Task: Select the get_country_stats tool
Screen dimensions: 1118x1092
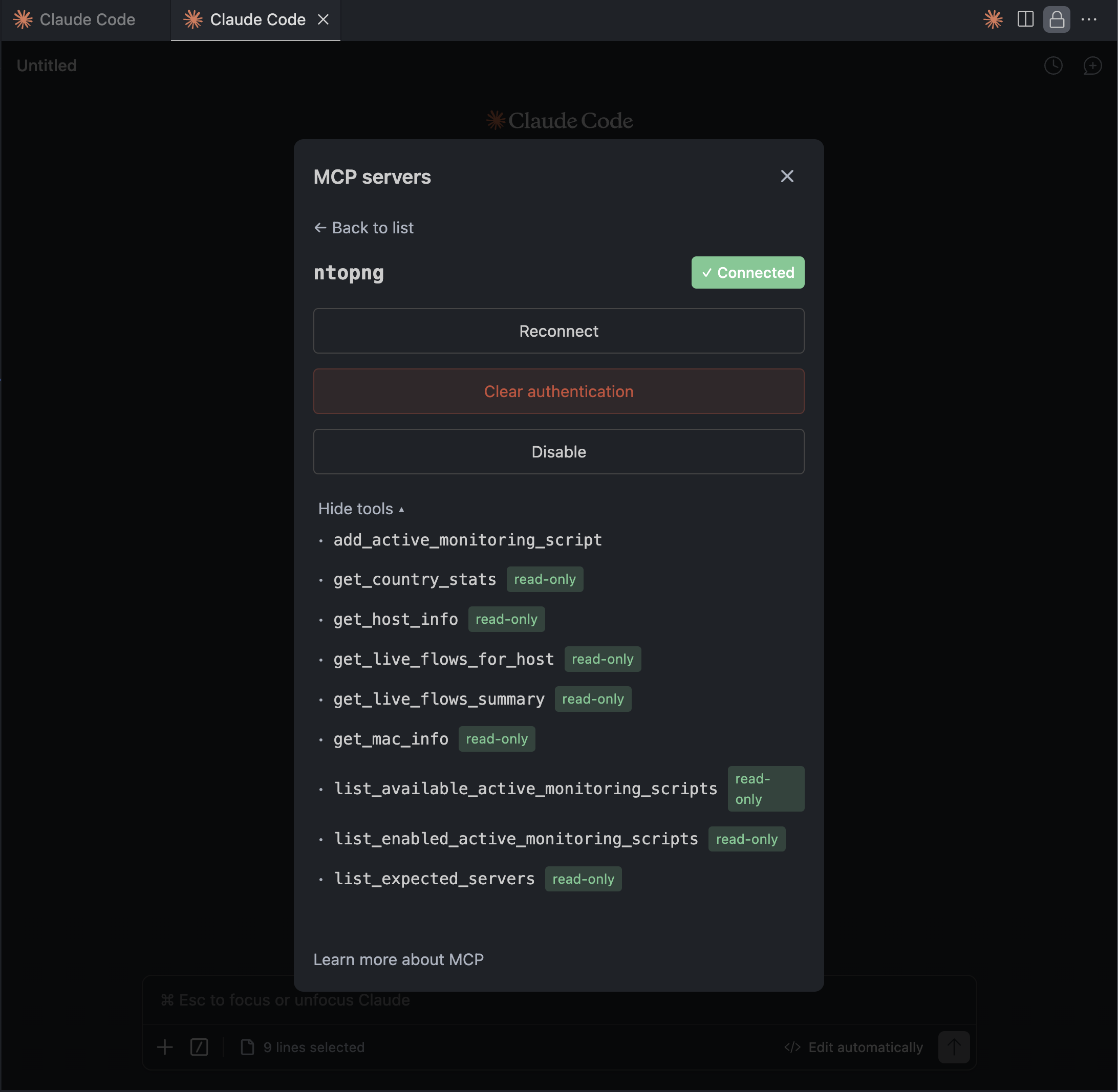Action: (415, 579)
